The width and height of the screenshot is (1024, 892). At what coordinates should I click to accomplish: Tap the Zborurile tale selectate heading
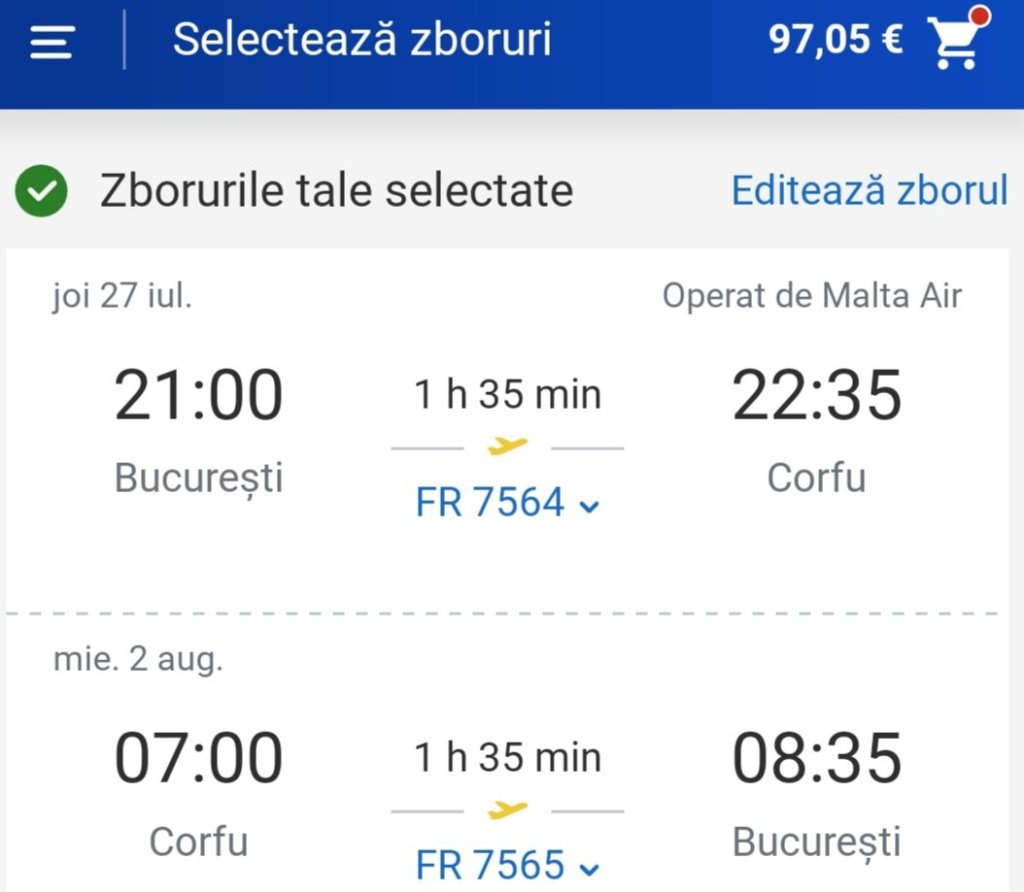pos(336,191)
